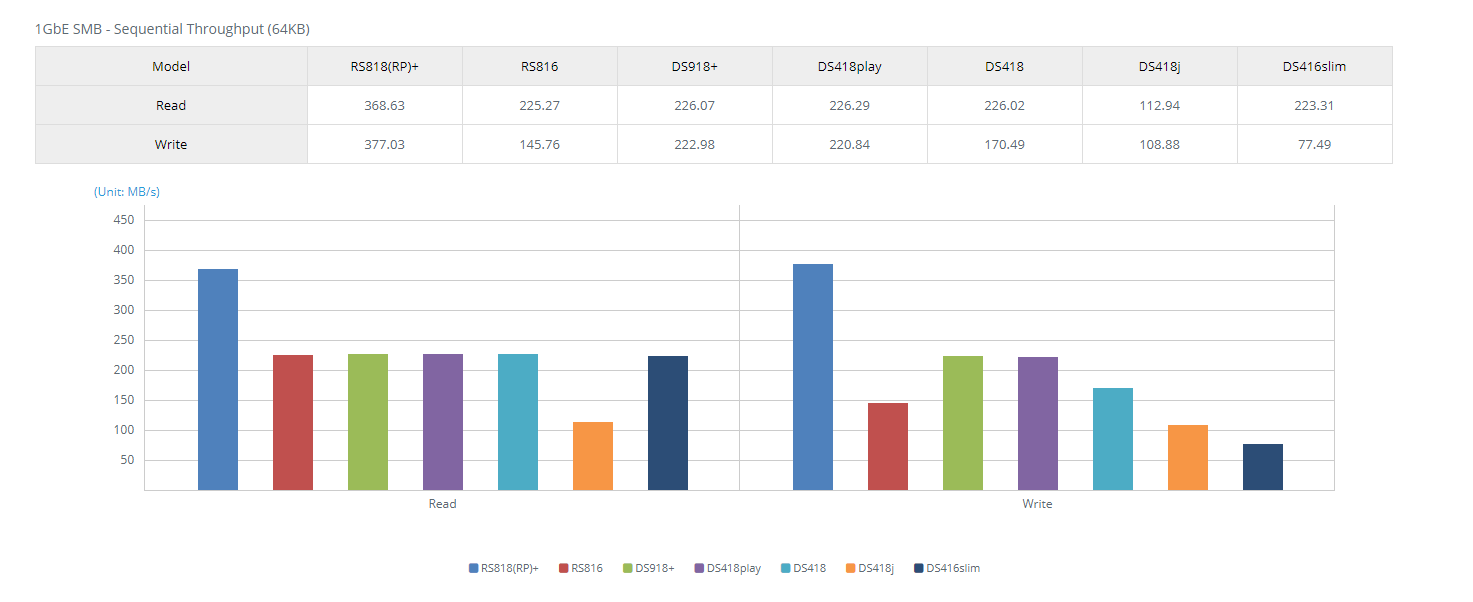Toggle RS818(RP)+ series in chart legend

tap(504, 568)
